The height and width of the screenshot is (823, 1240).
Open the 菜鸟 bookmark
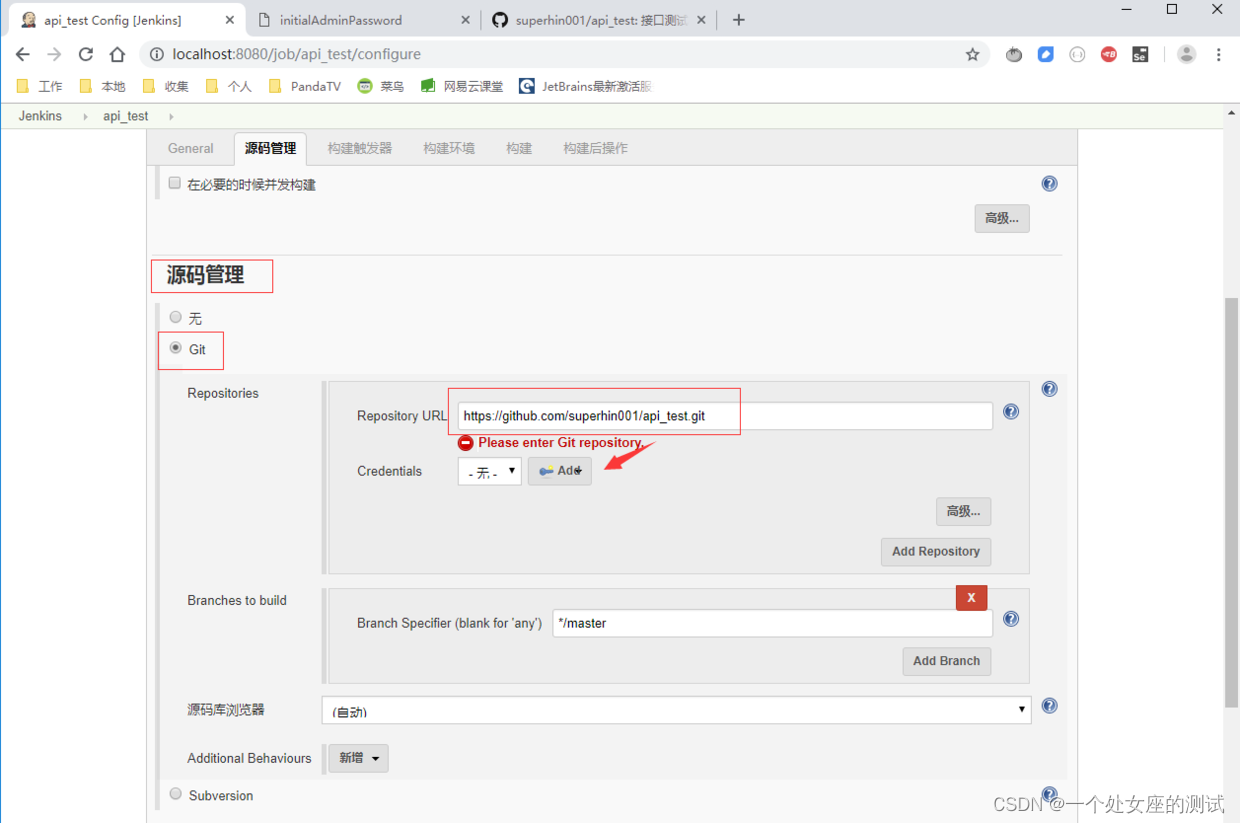click(x=381, y=86)
